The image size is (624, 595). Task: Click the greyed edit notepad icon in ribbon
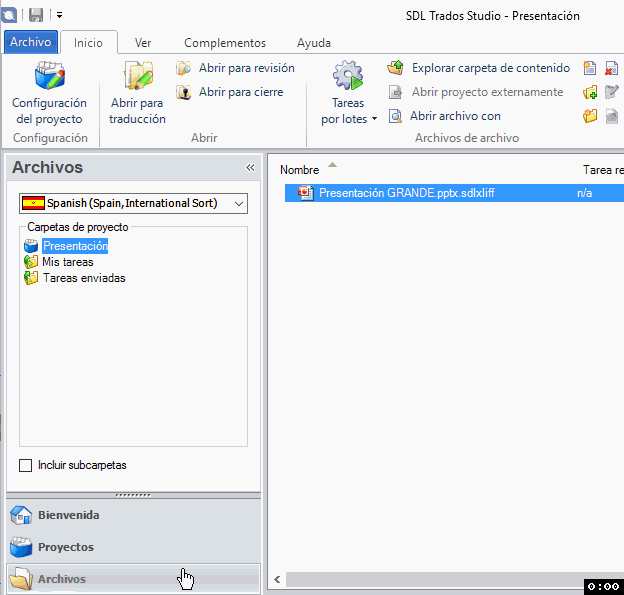pos(611,92)
